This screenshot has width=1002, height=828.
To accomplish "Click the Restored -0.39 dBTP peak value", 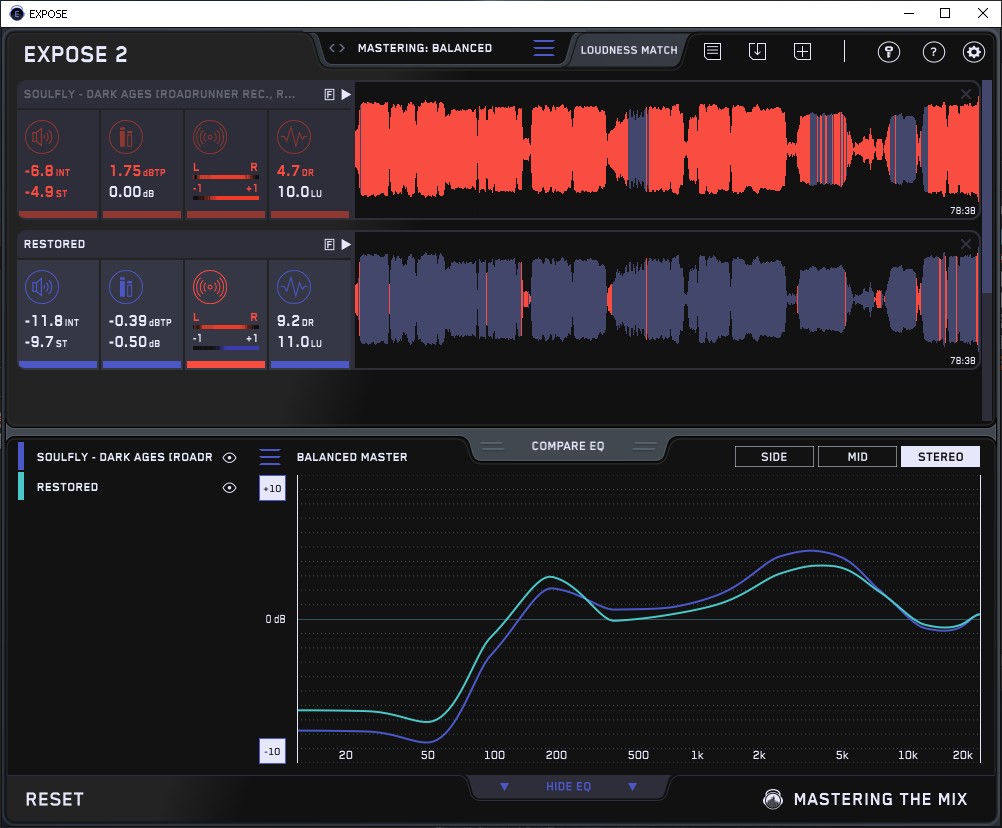I will pyautogui.click(x=140, y=321).
